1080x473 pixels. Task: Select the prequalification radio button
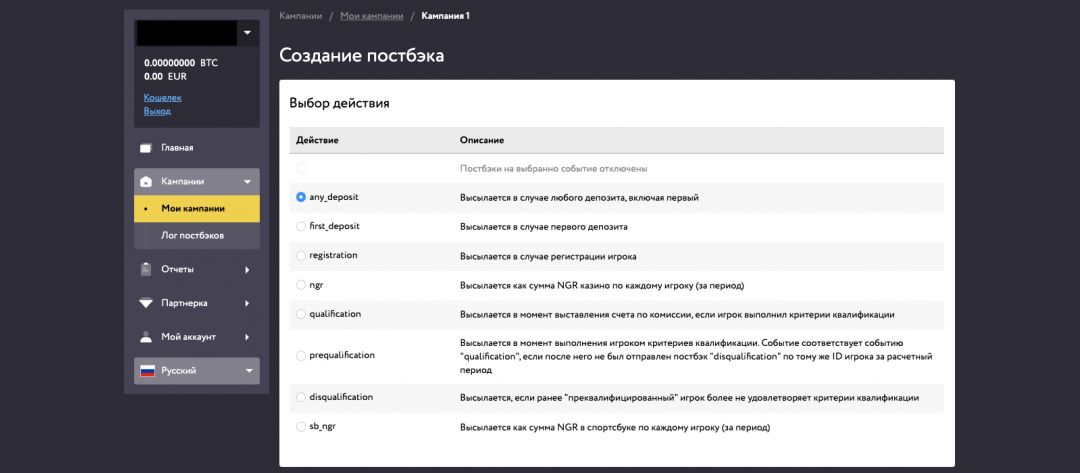300,356
